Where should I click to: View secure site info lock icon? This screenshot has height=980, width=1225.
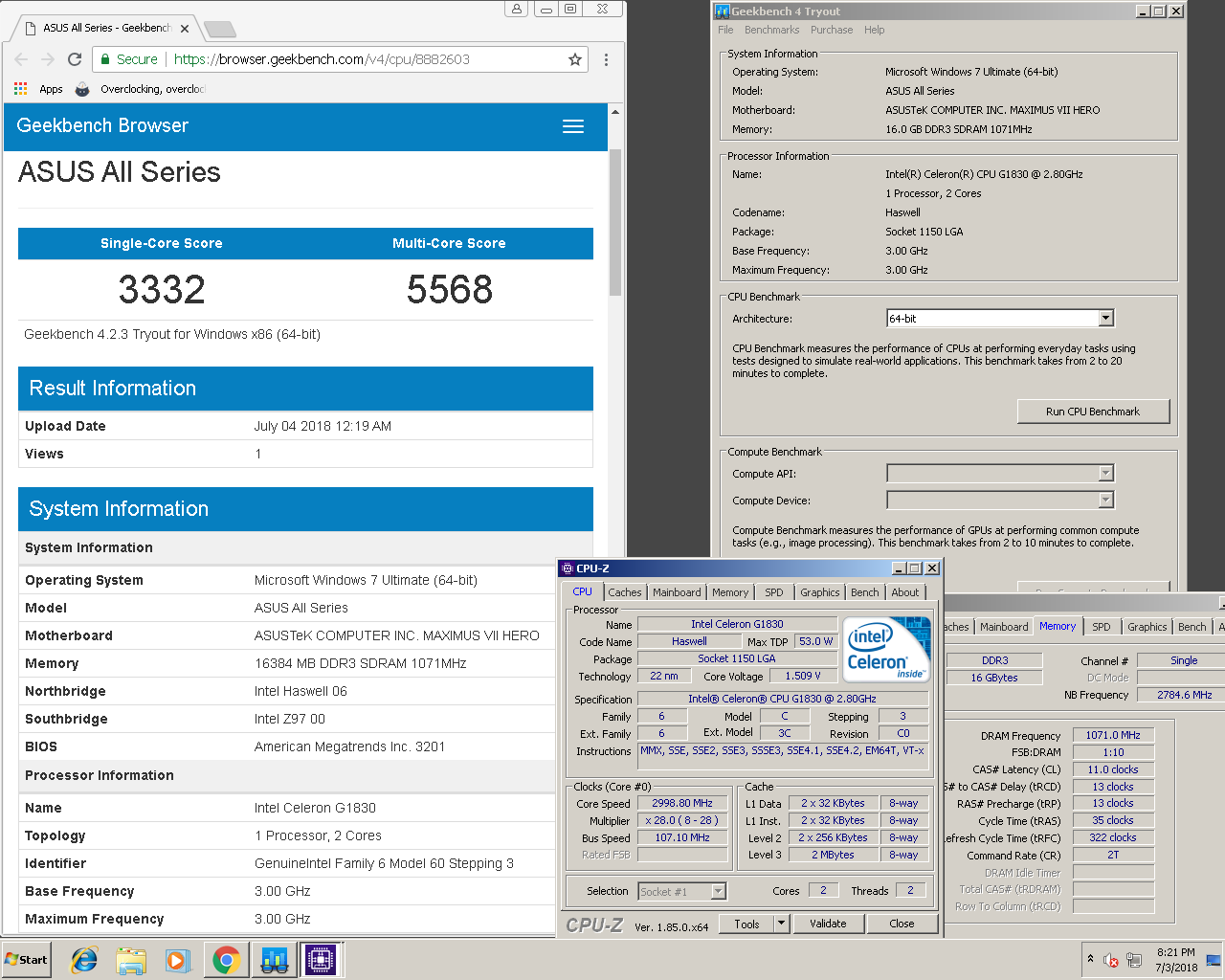tap(105, 59)
